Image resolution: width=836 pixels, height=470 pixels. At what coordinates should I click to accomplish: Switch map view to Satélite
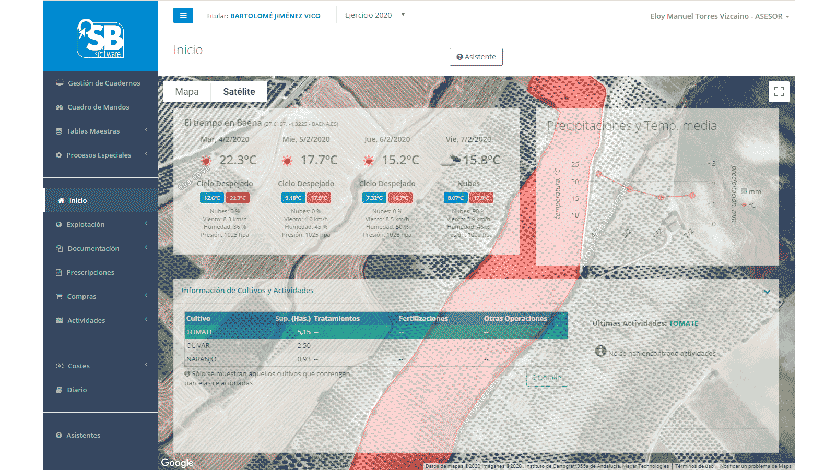tap(240, 91)
